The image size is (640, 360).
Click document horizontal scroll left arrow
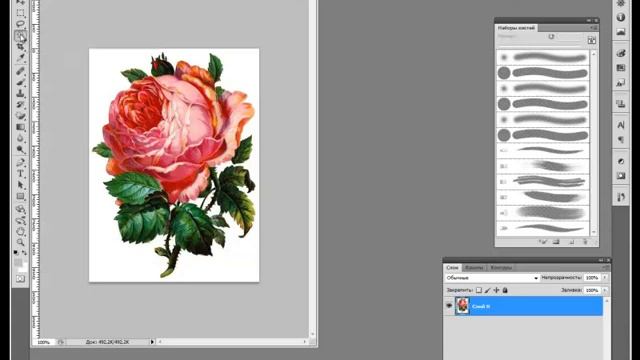tap(160, 342)
